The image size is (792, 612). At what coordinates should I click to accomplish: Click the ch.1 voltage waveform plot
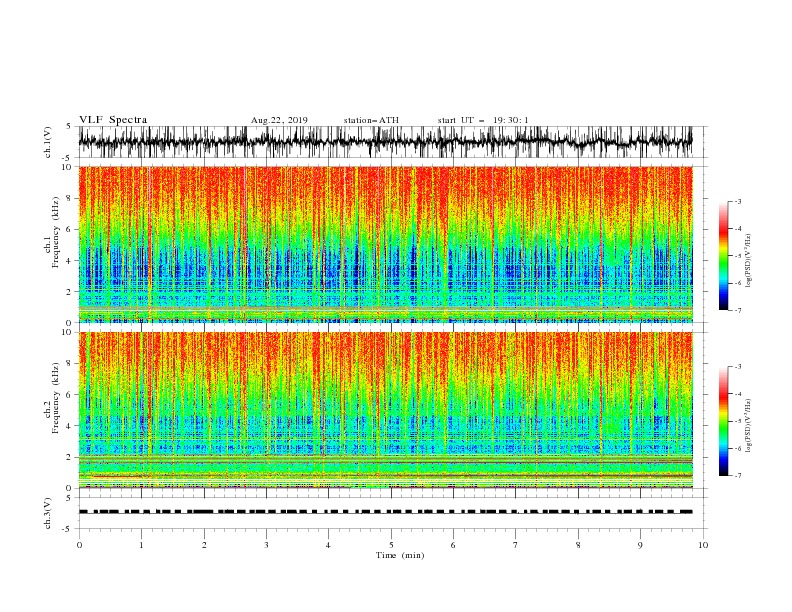click(385, 142)
